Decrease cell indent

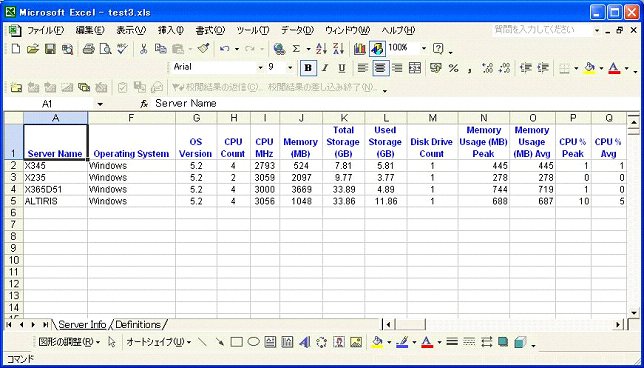click(525, 68)
